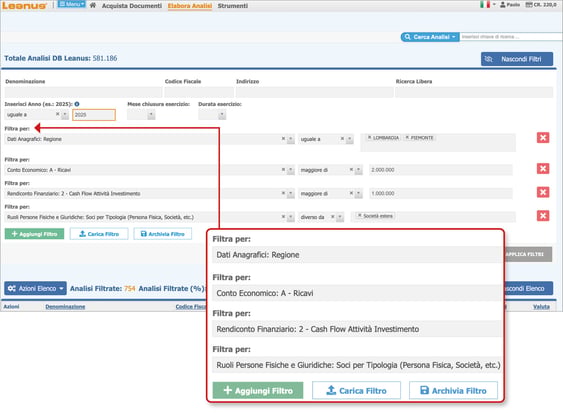Remove the LOMBARDIA tag from region filter
The width and height of the screenshot is (563, 413).
pyautogui.click(x=369, y=138)
